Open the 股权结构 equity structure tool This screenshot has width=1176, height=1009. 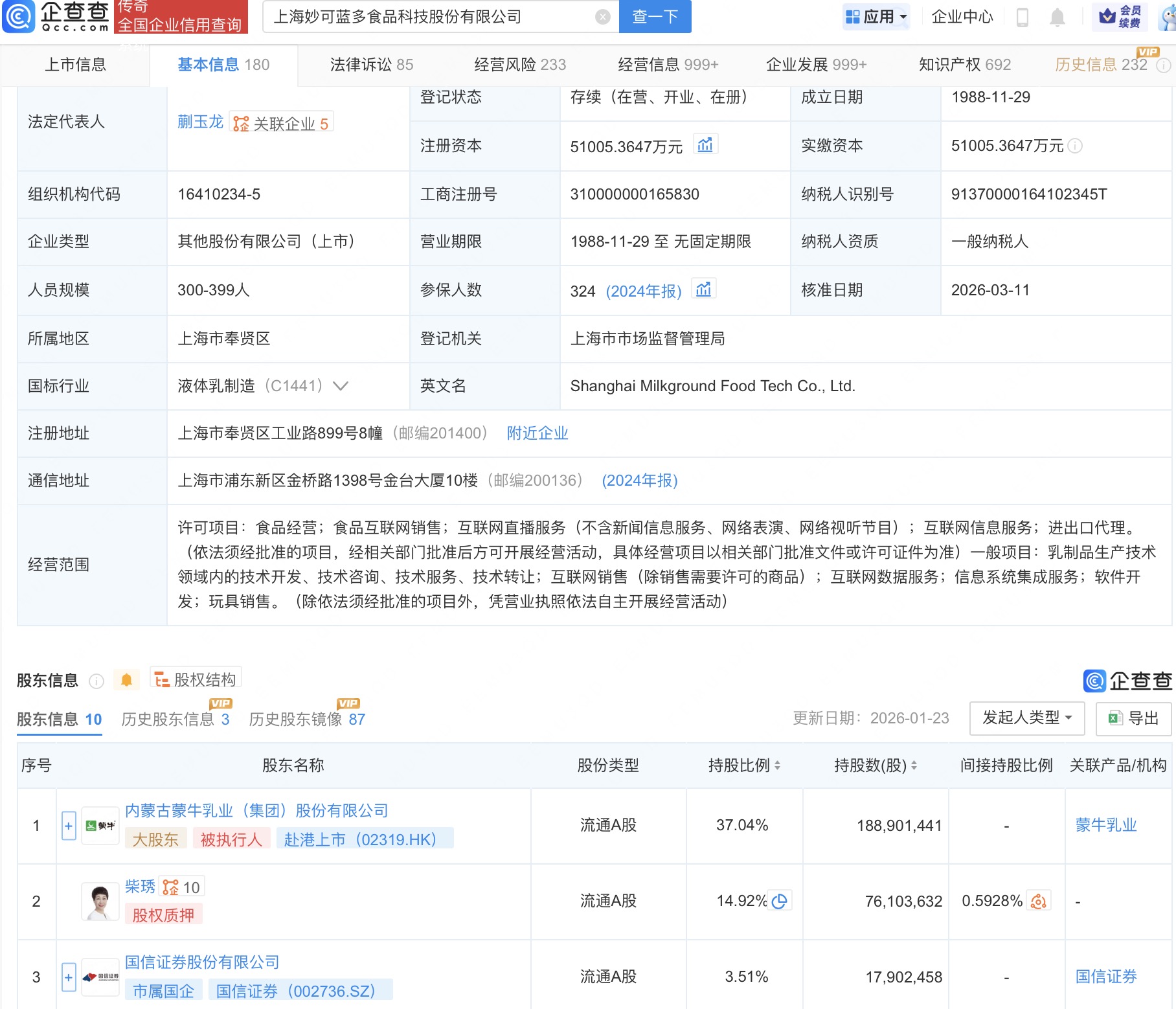click(x=194, y=677)
